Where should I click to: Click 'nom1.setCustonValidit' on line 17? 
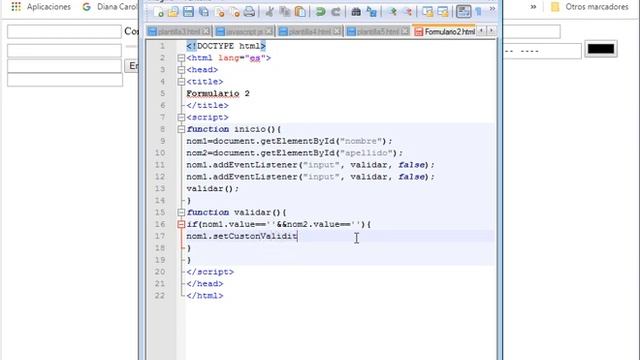(x=242, y=236)
